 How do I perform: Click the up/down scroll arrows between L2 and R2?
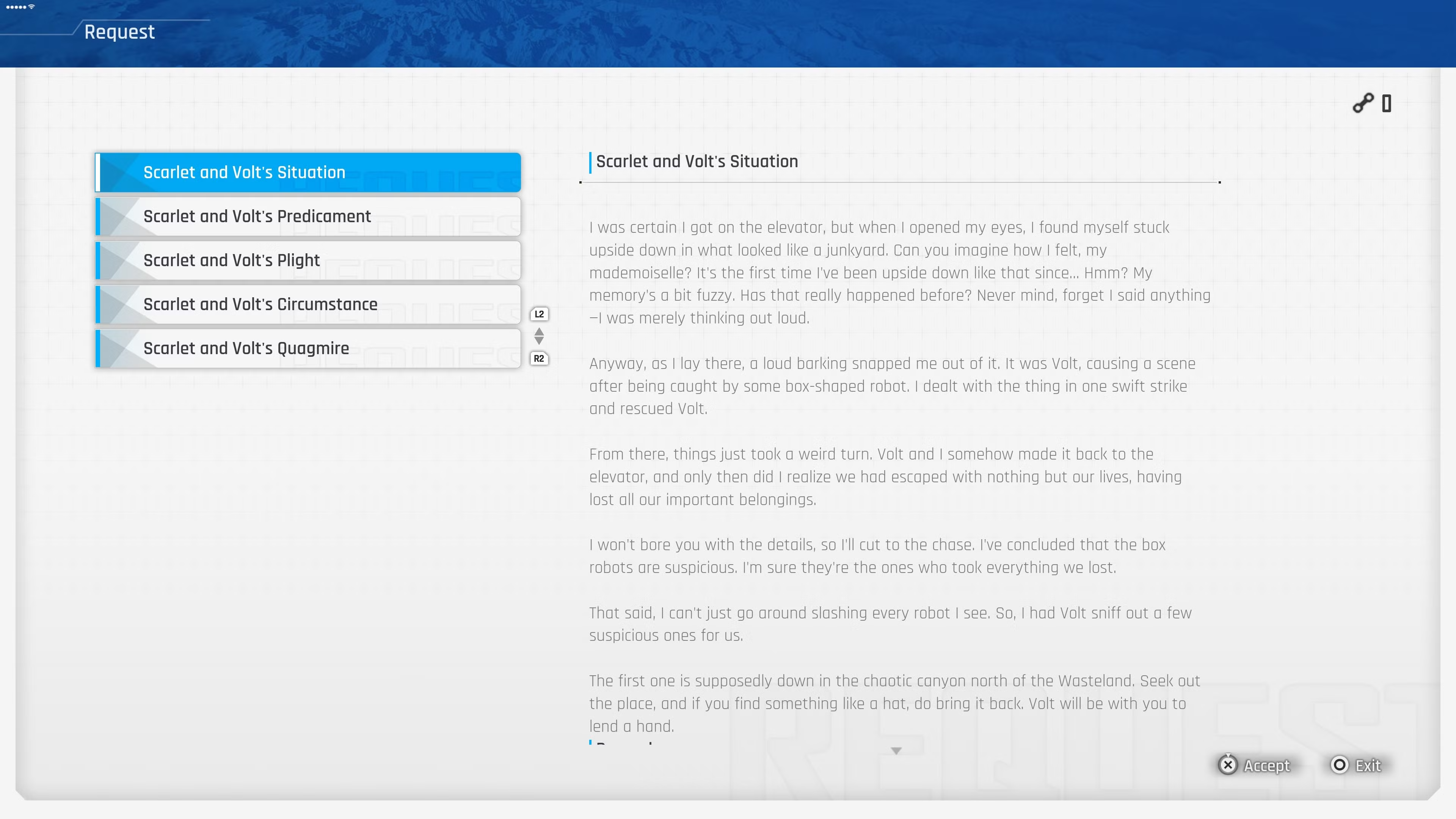(539, 336)
